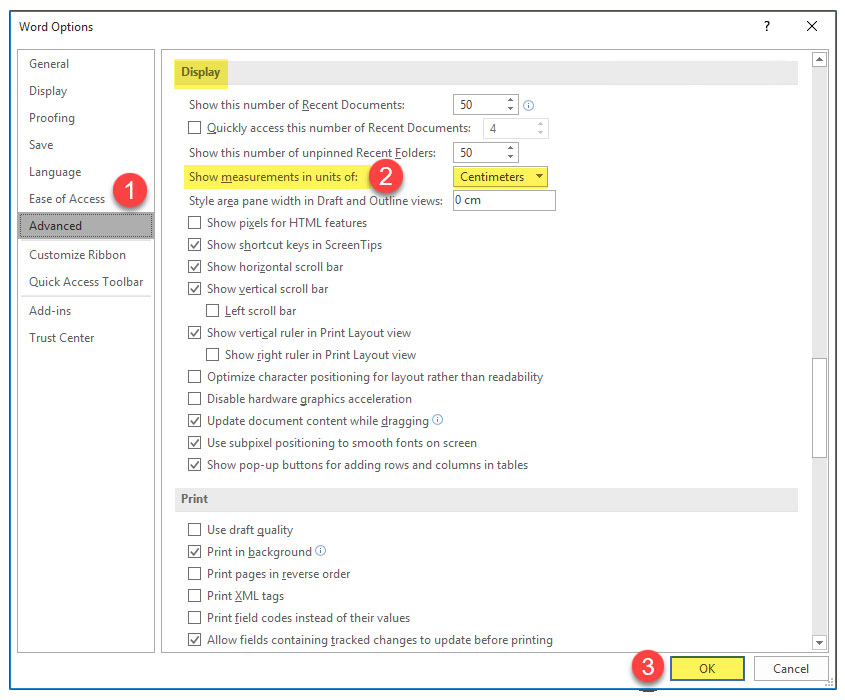Uncheck Print in background
The height and width of the screenshot is (700, 845).
(194, 552)
